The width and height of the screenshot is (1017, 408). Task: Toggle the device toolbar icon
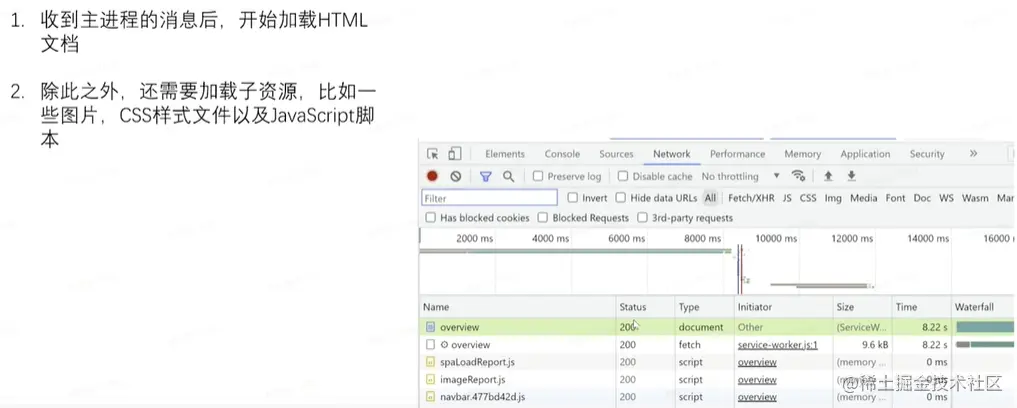coord(455,154)
